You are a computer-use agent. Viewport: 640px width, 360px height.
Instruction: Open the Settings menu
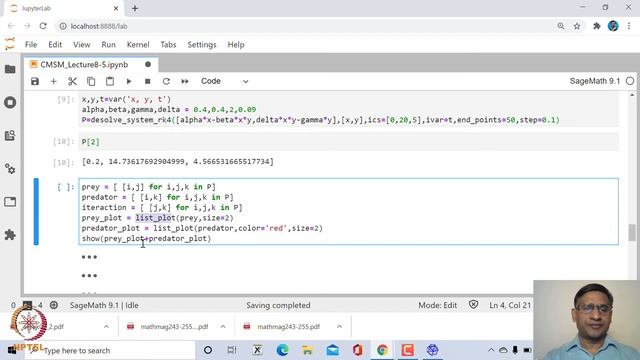click(x=202, y=44)
